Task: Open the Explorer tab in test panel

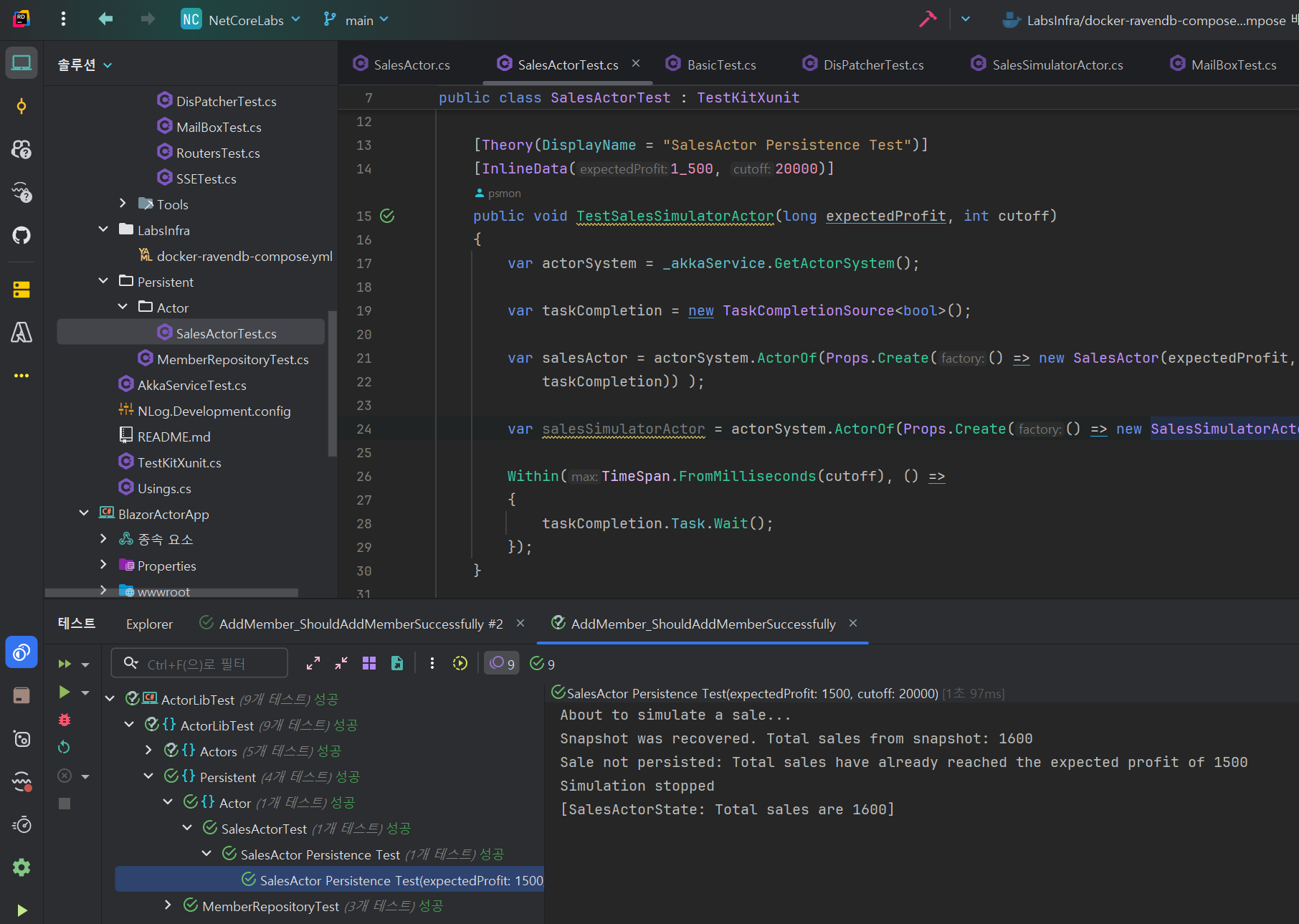Action: (x=149, y=624)
